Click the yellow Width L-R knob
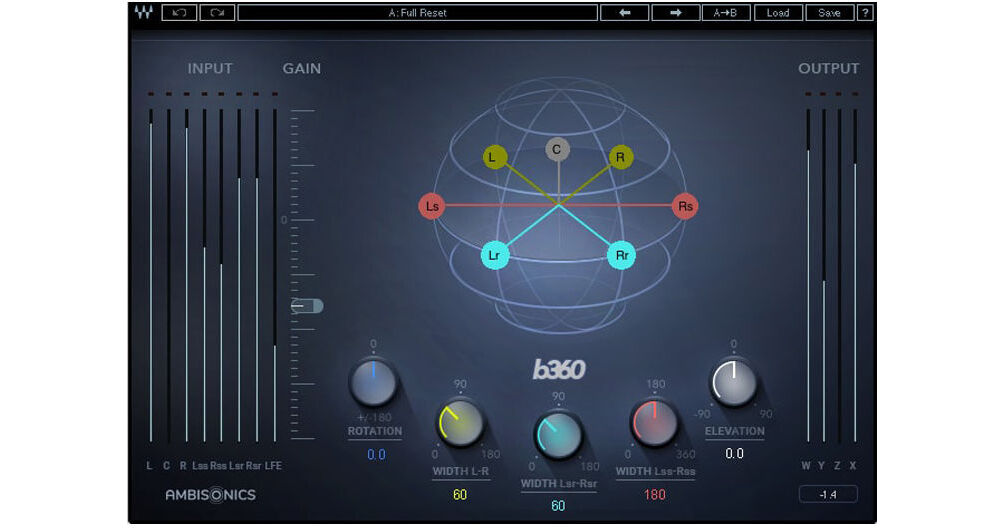Viewport: 1005px width, 528px height. point(459,423)
